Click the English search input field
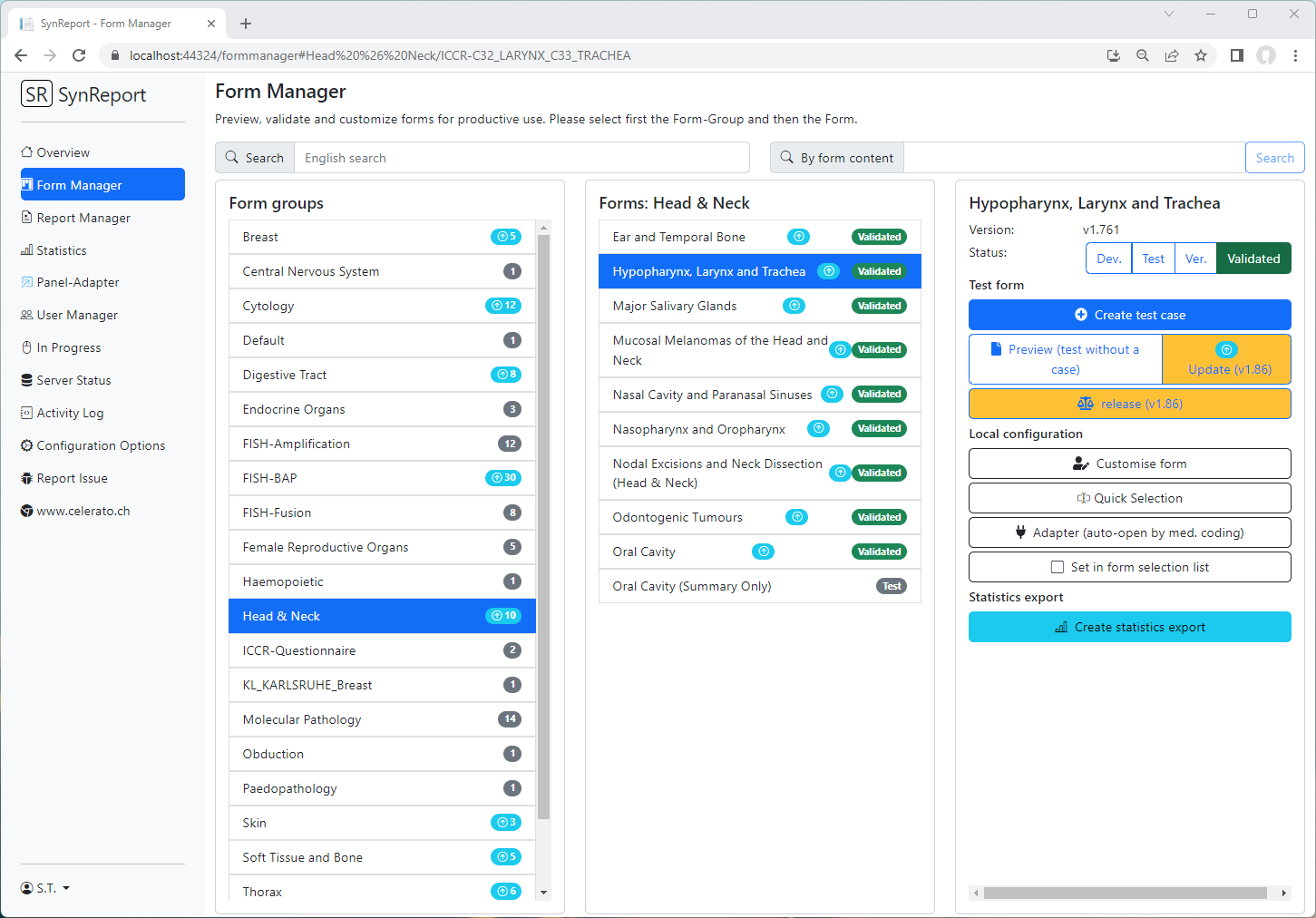Image resolution: width=1316 pixels, height=918 pixels. (522, 158)
